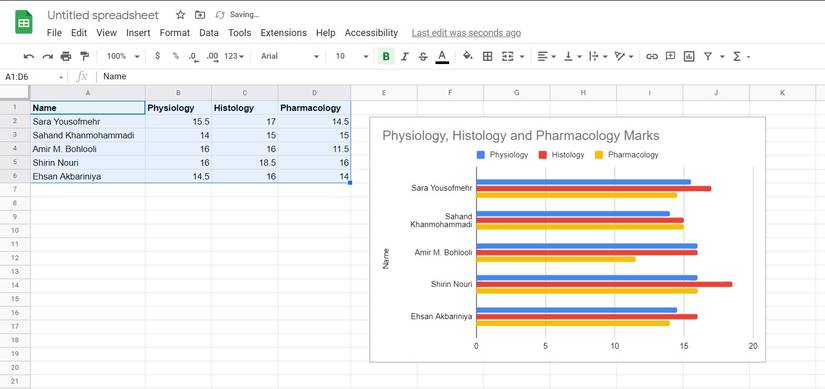Open the Insert menu
825x389 pixels.
(x=138, y=33)
